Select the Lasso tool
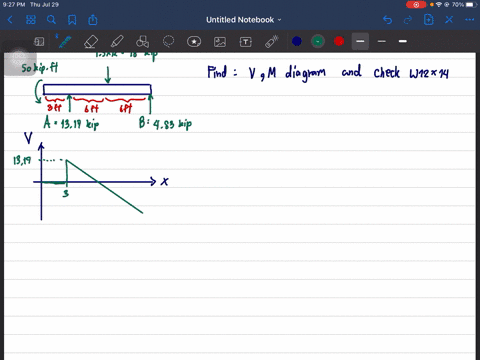The height and width of the screenshot is (360, 480). coord(168,42)
